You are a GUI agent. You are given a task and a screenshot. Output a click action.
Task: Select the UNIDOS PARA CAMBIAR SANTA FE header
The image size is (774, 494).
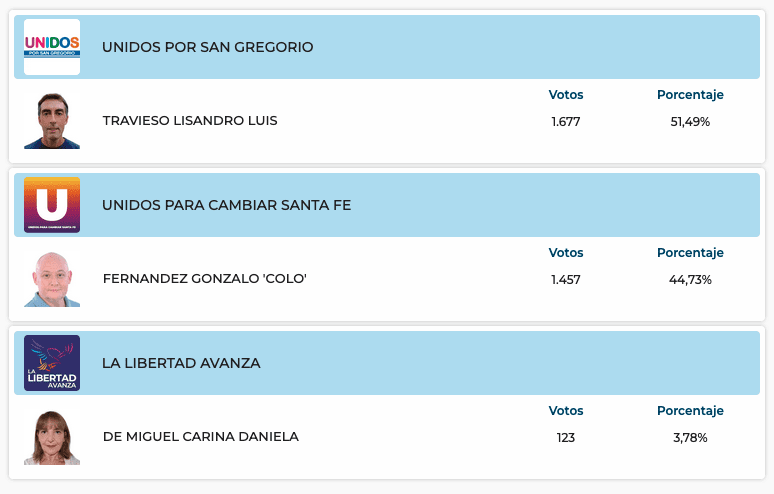click(x=226, y=205)
